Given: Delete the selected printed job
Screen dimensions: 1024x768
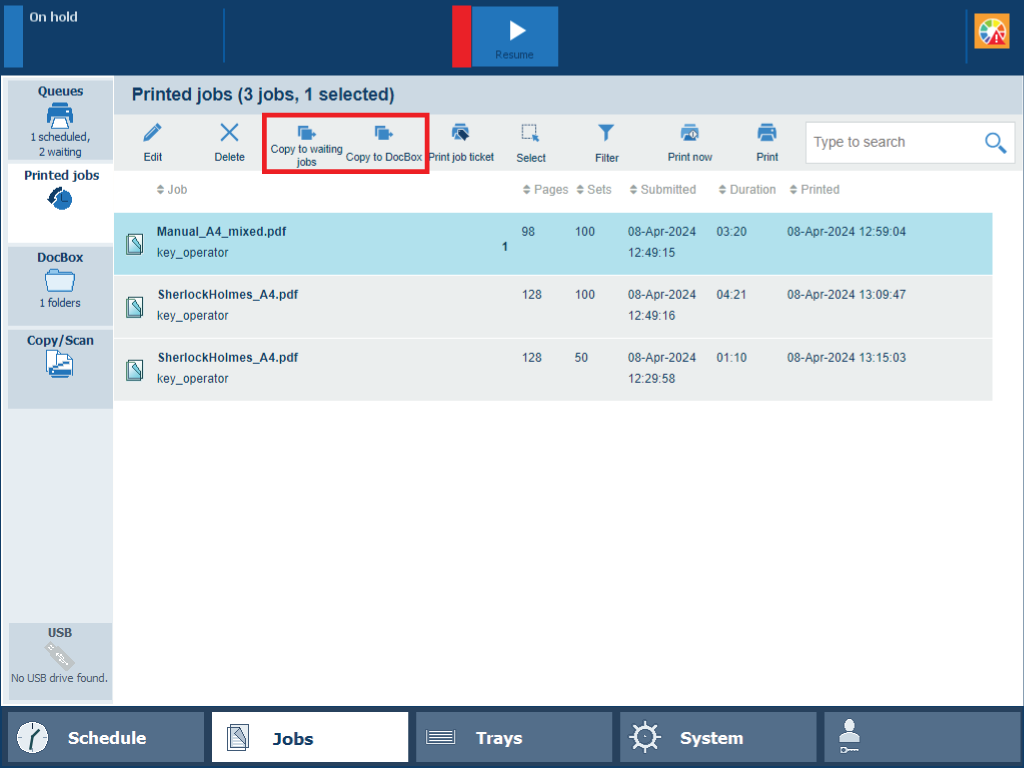Looking at the screenshot, I should [229, 133].
